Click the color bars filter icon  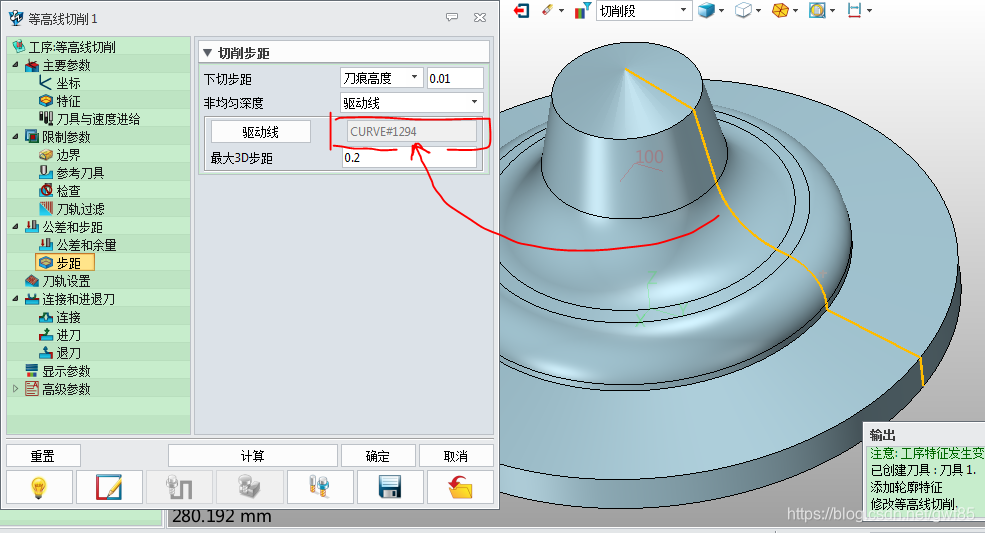pos(582,10)
